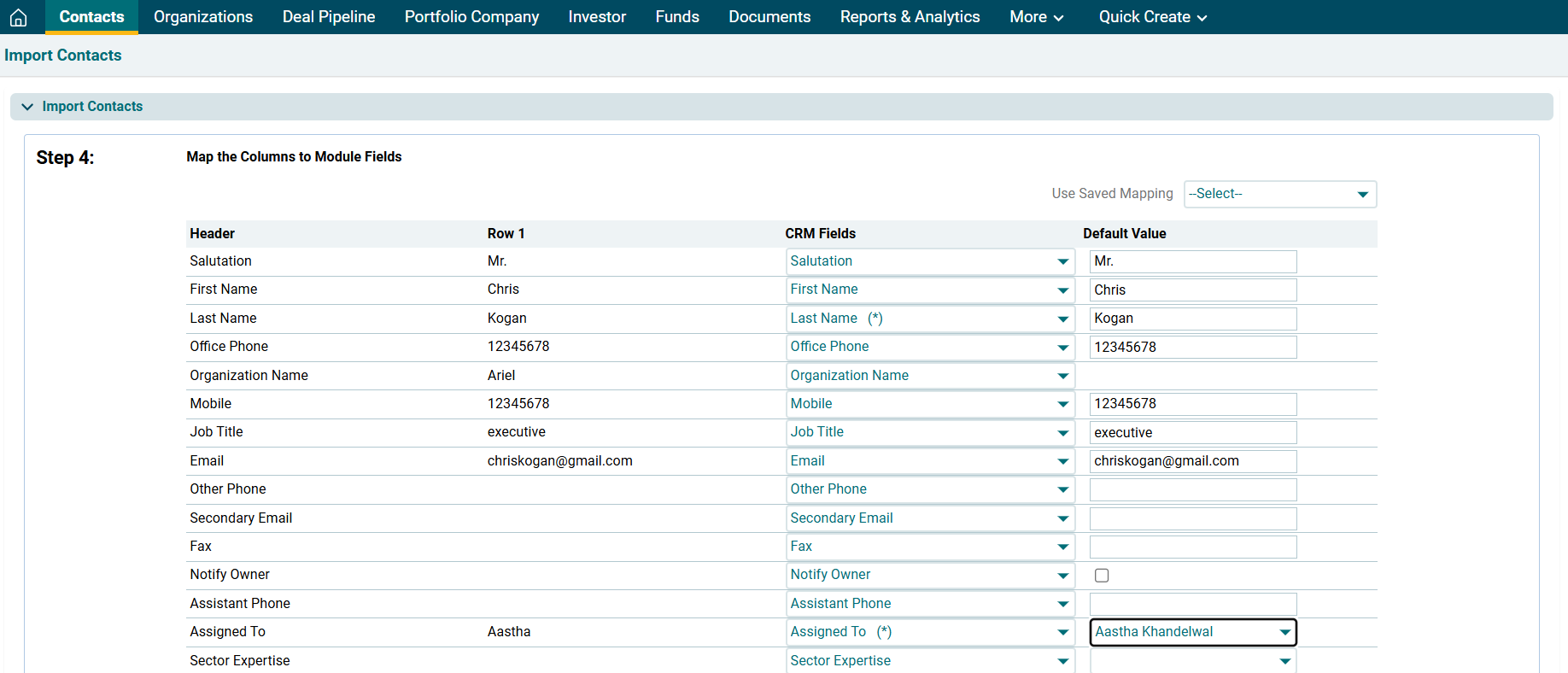The width and height of the screenshot is (1568, 673).
Task: Expand the Assigned To user dropdown
Action: (1192, 632)
